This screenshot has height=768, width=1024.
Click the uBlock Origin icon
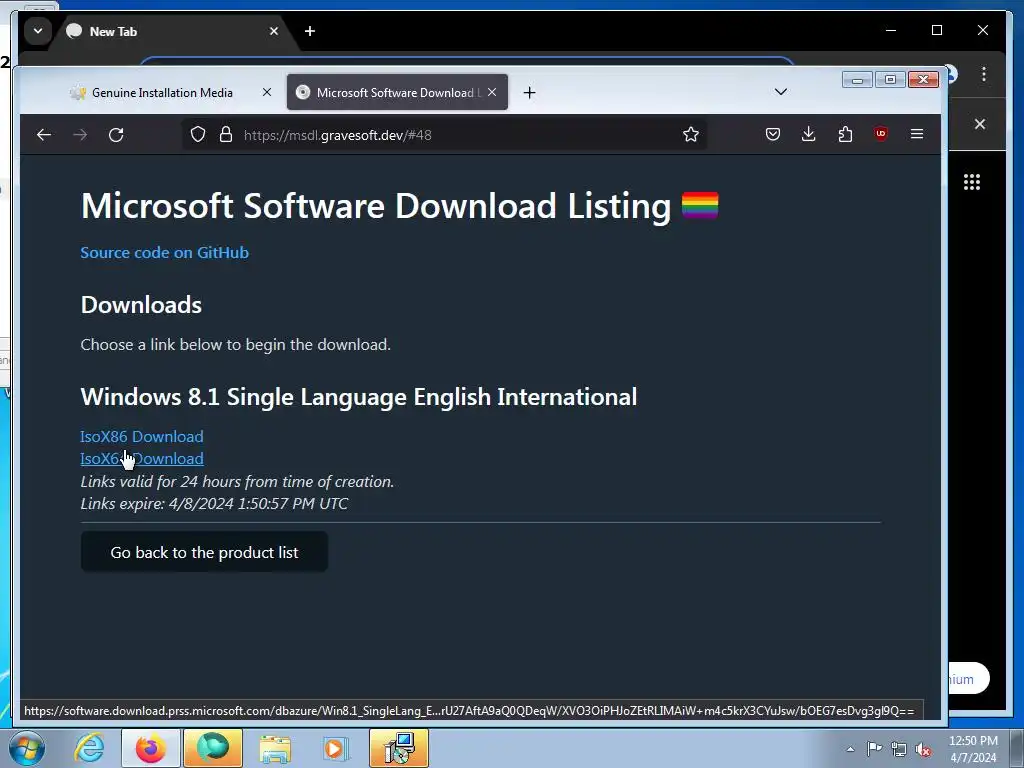881,134
